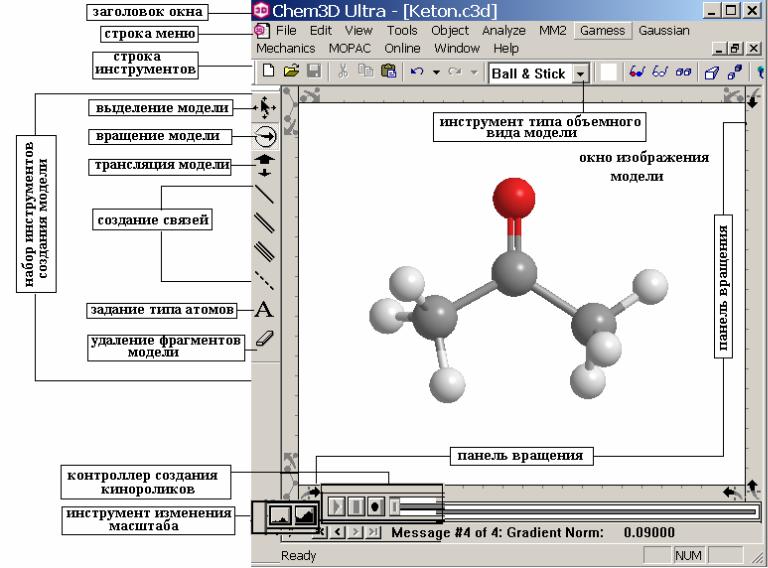Open the View menu
The width and height of the screenshot is (768, 568).
click(x=359, y=30)
